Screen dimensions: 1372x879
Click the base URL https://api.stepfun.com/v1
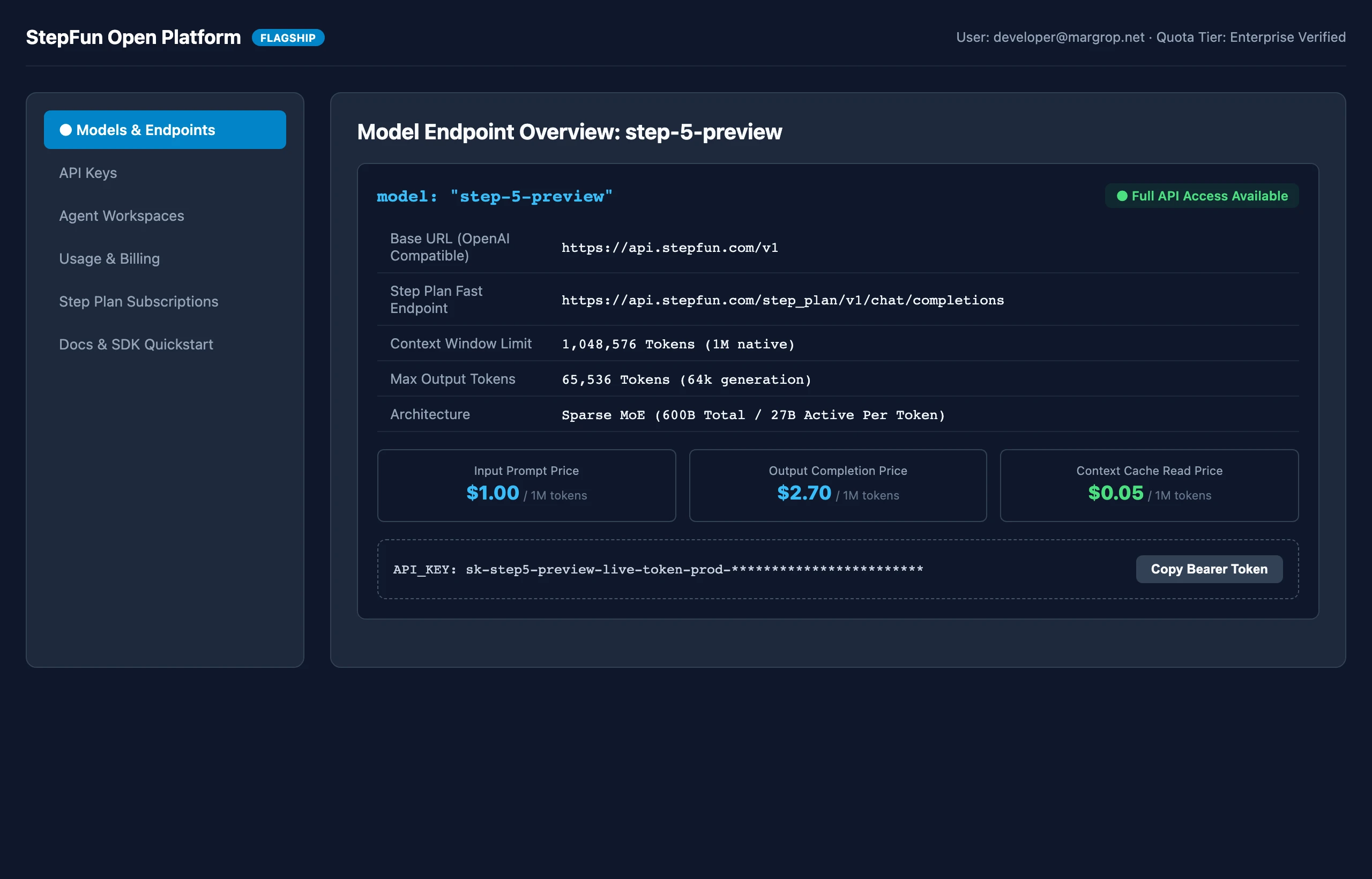point(669,248)
